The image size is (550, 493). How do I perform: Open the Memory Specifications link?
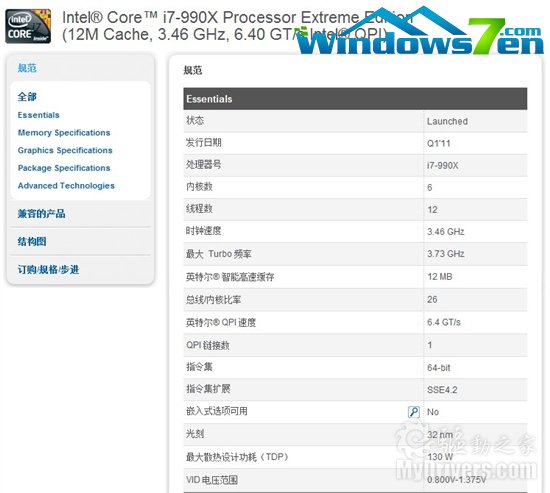pos(64,133)
